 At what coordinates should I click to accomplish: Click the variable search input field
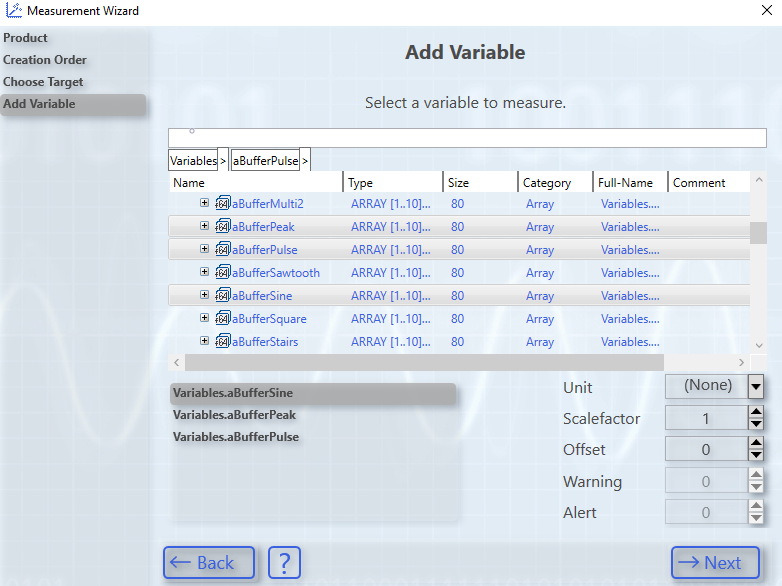(467, 138)
